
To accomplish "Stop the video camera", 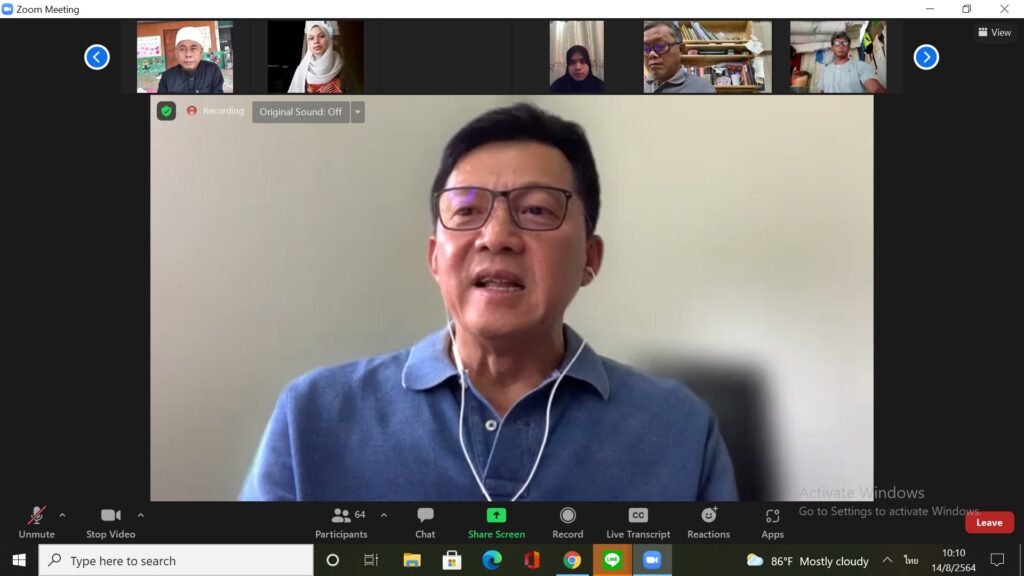I will (x=110, y=522).
